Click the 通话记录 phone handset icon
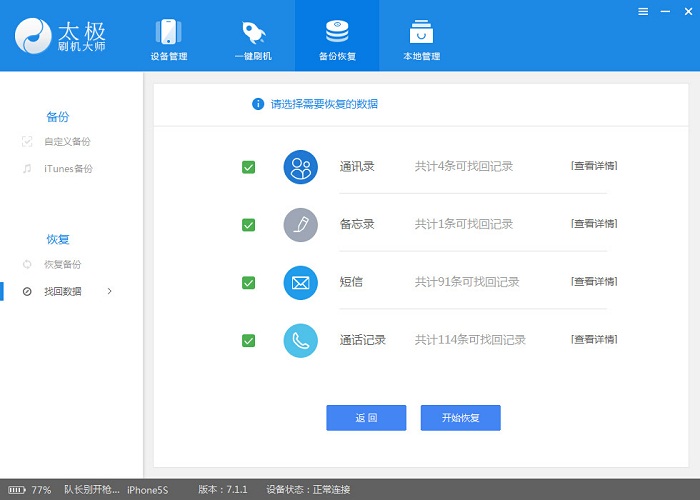Viewport: 700px width, 500px height. coord(300,341)
